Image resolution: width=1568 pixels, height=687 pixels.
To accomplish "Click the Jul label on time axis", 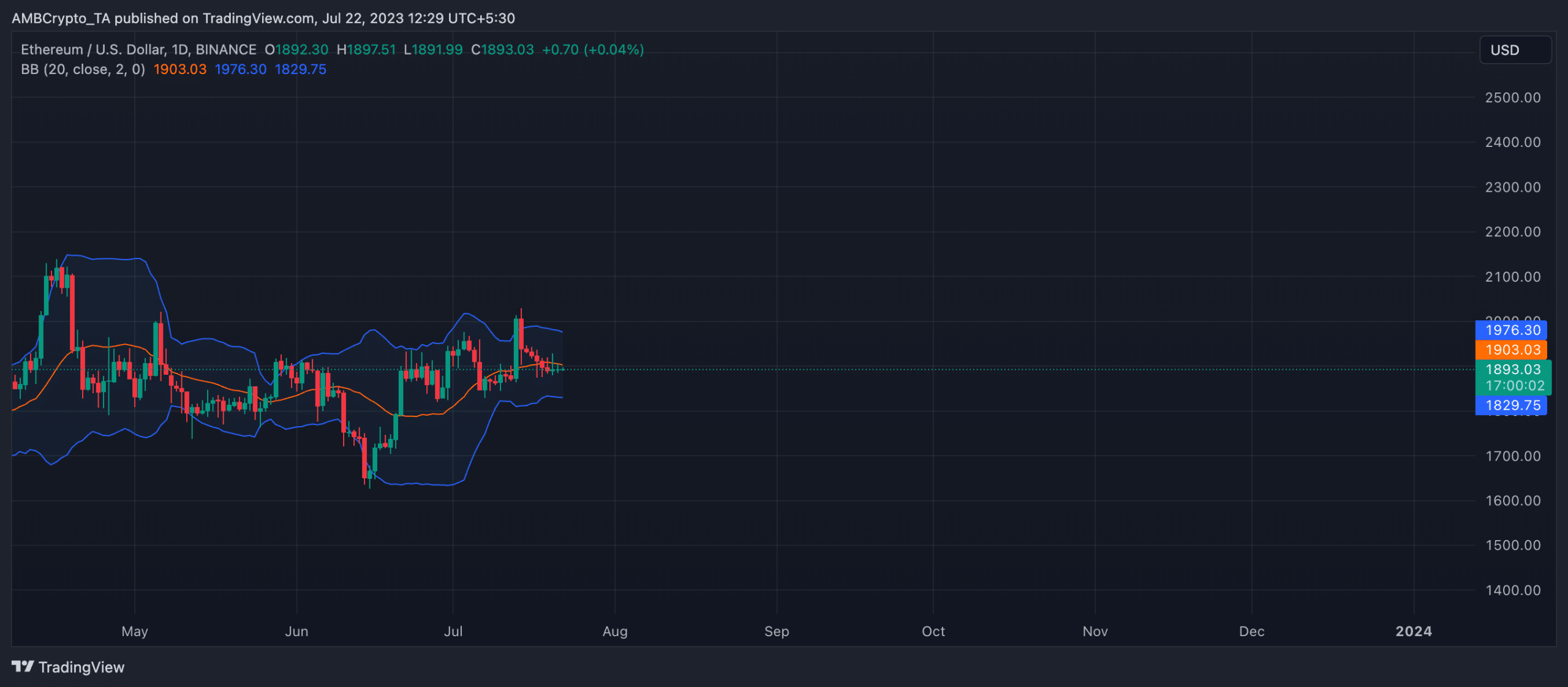I will point(453,631).
